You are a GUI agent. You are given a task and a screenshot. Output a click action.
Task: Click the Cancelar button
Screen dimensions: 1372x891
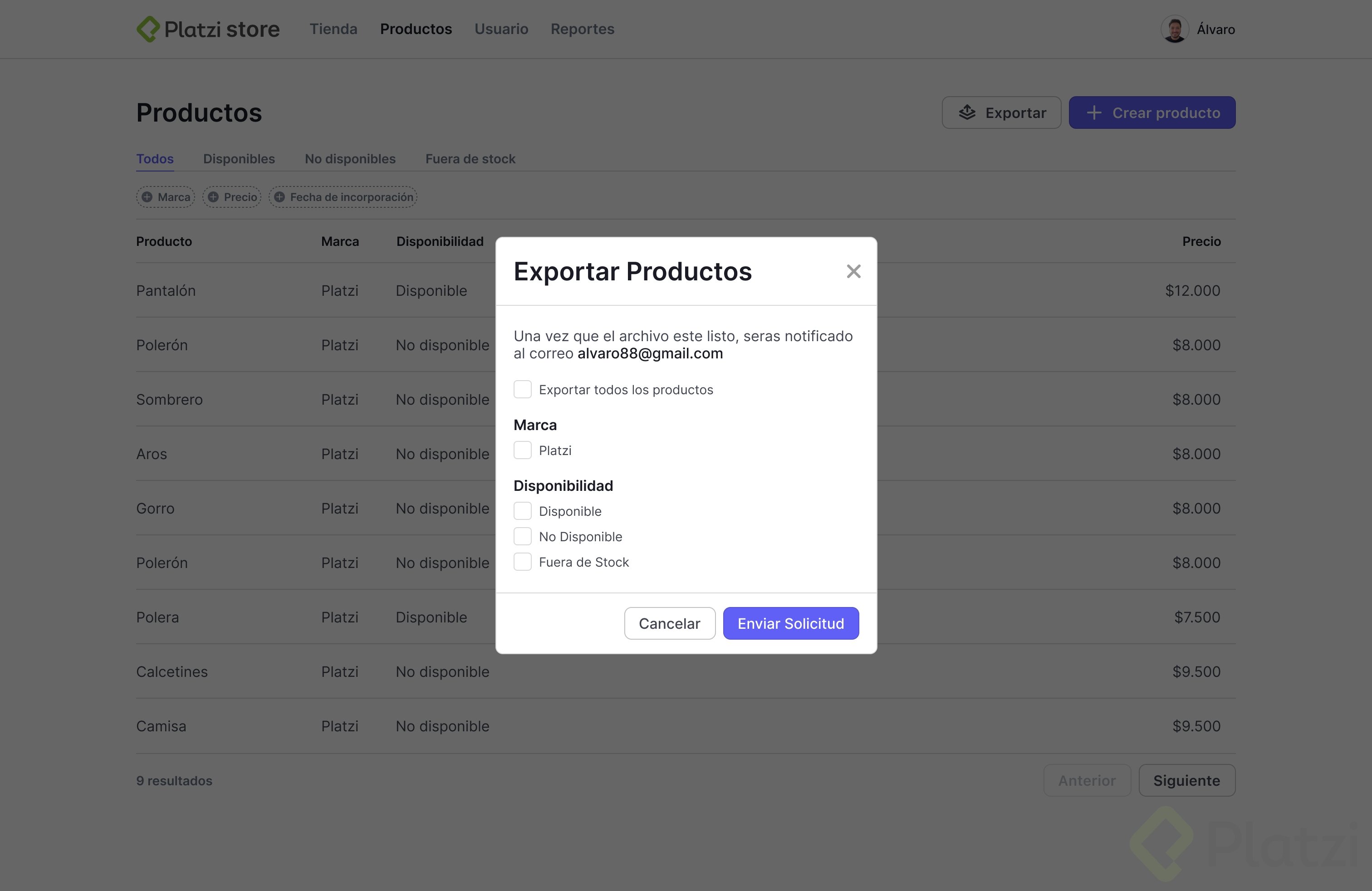coord(669,623)
